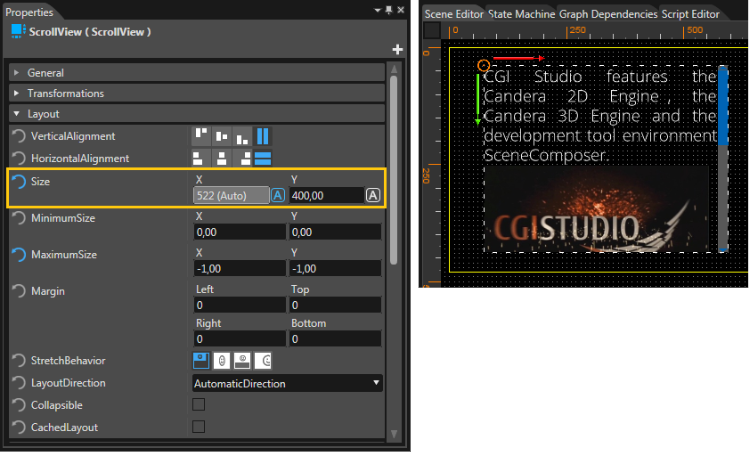Image resolution: width=750 pixels, height=453 pixels.
Task: Reset the HorizontalAlignment property
Action: (19, 158)
